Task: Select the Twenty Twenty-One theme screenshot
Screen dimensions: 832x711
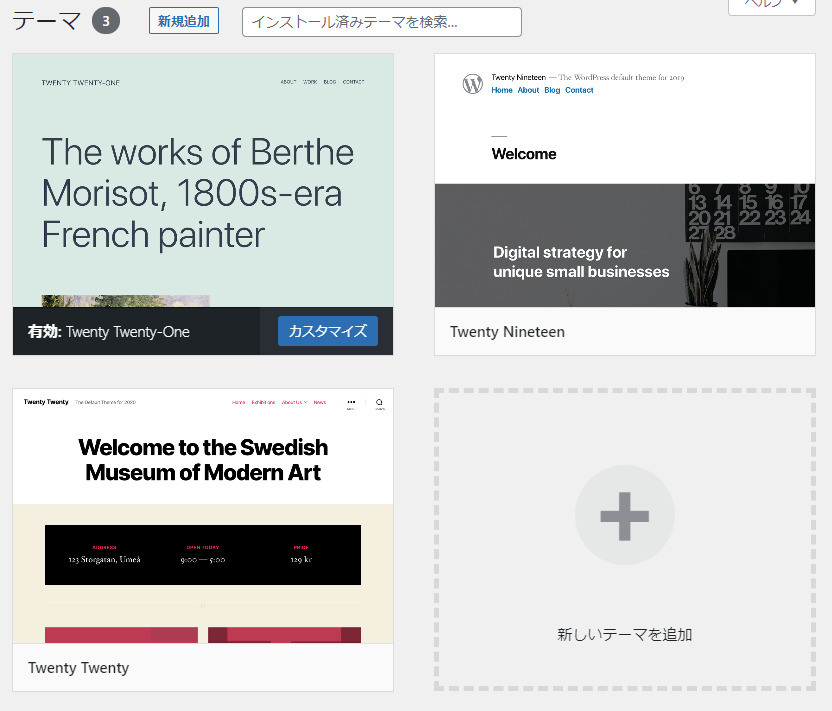Action: point(203,180)
